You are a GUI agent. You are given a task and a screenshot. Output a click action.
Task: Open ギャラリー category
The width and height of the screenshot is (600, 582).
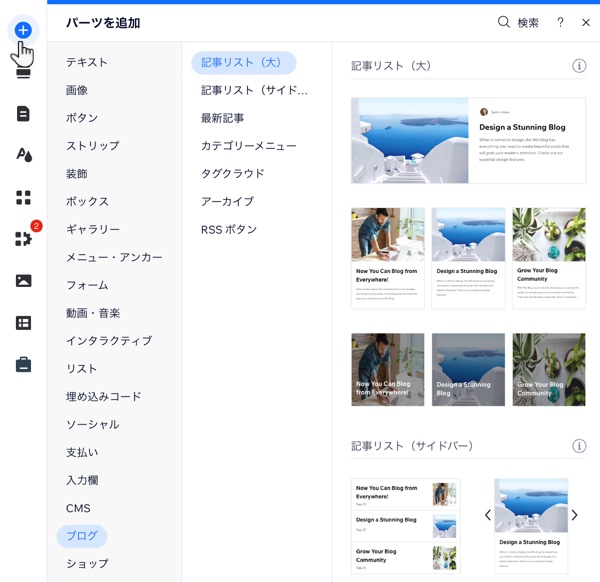point(93,229)
